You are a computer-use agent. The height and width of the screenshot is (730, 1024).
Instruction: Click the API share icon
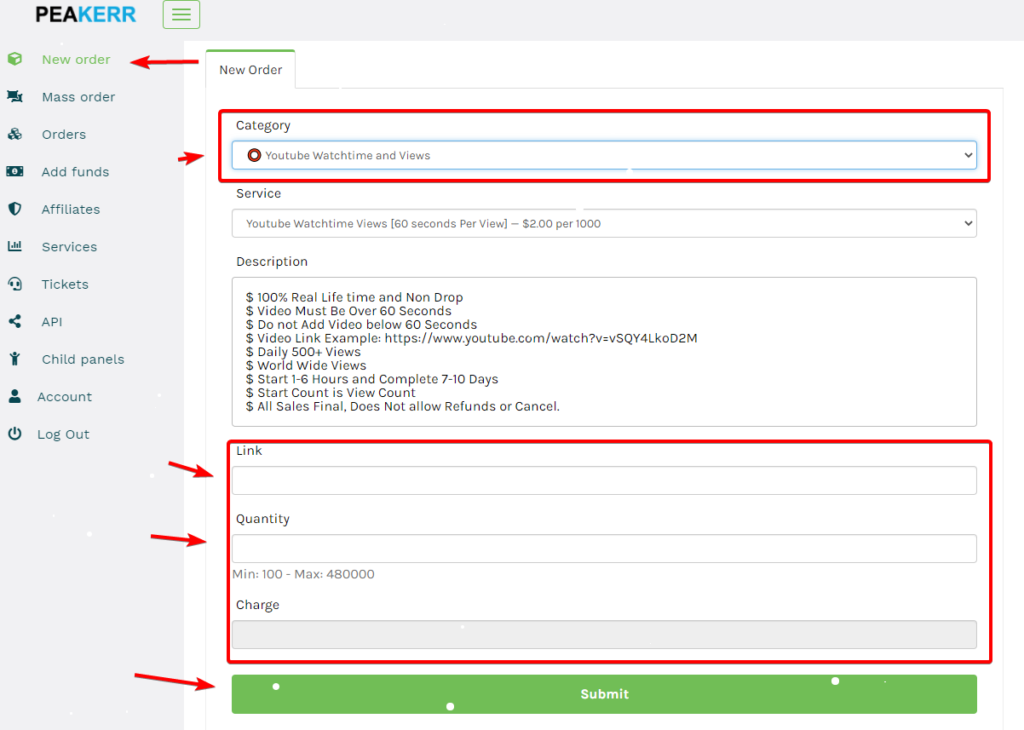[x=15, y=322]
